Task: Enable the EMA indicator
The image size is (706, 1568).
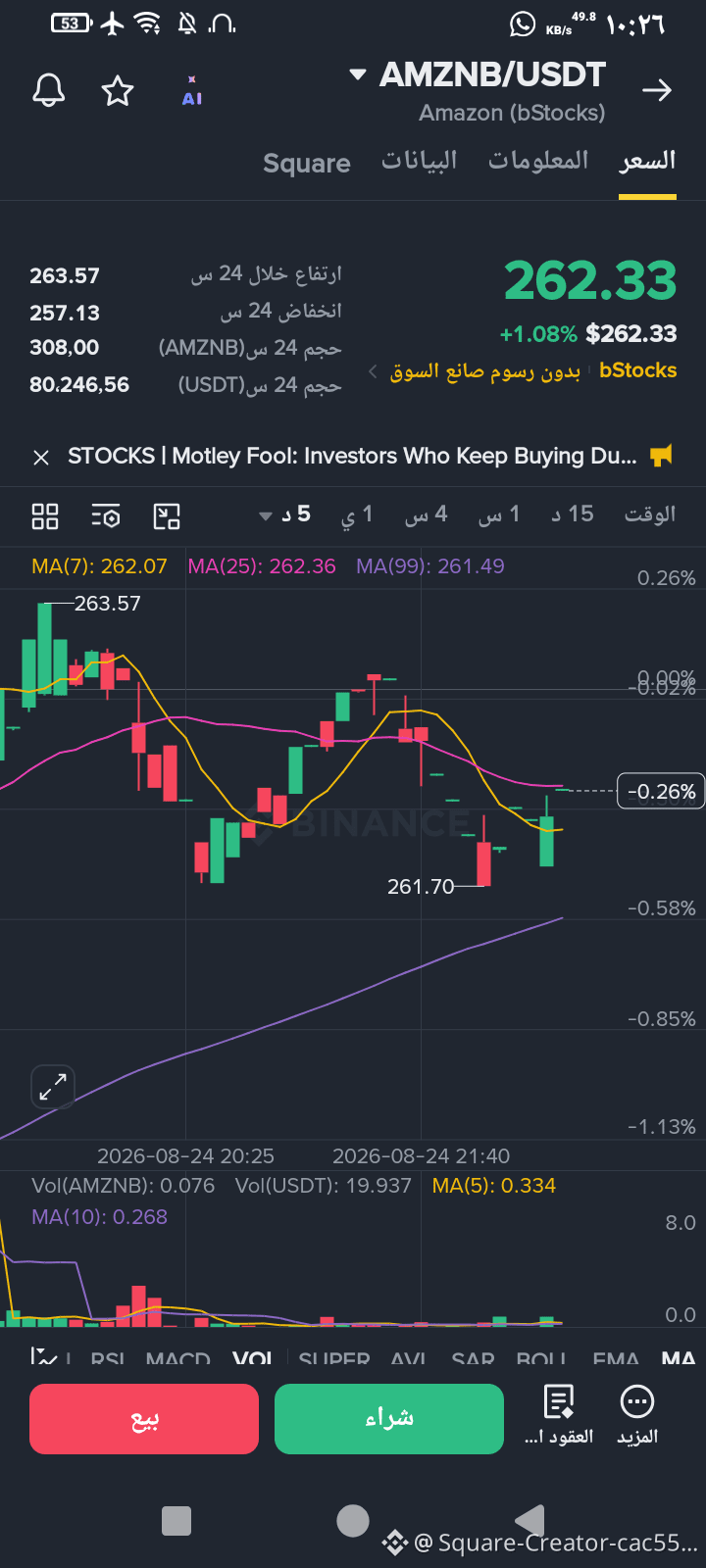Action: tap(616, 1359)
